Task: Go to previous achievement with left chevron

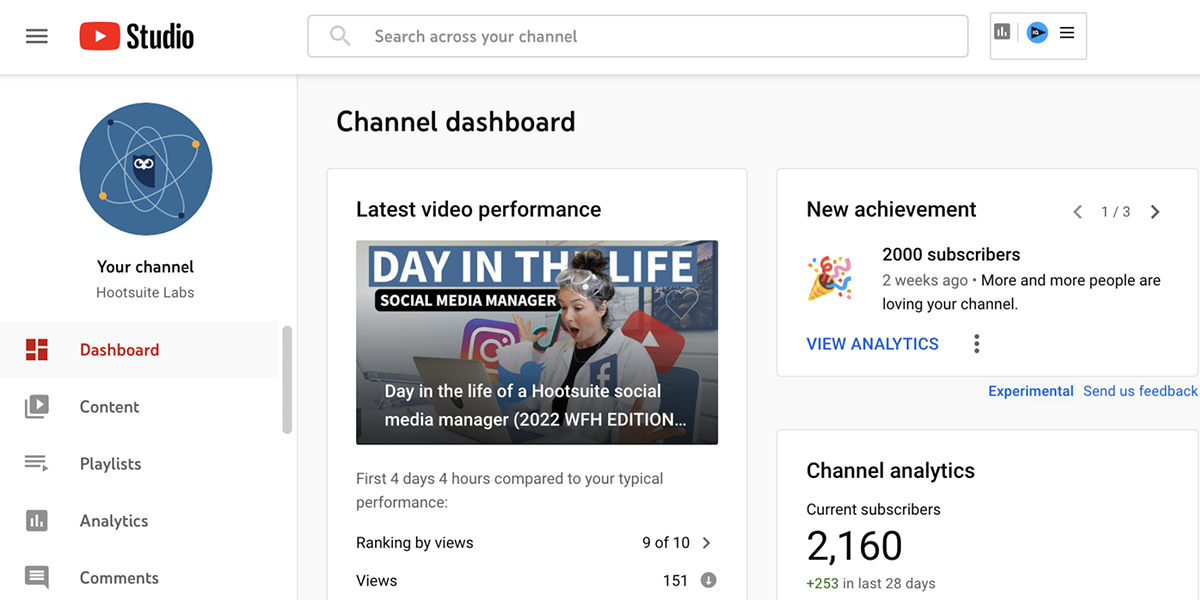Action: click(1078, 212)
